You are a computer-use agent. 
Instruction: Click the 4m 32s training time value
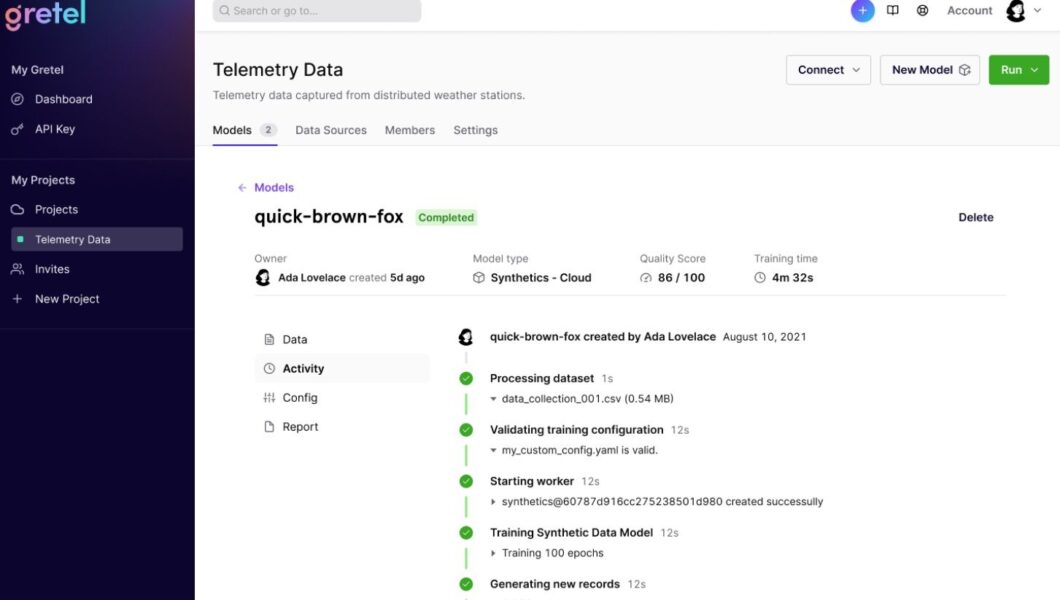792,278
